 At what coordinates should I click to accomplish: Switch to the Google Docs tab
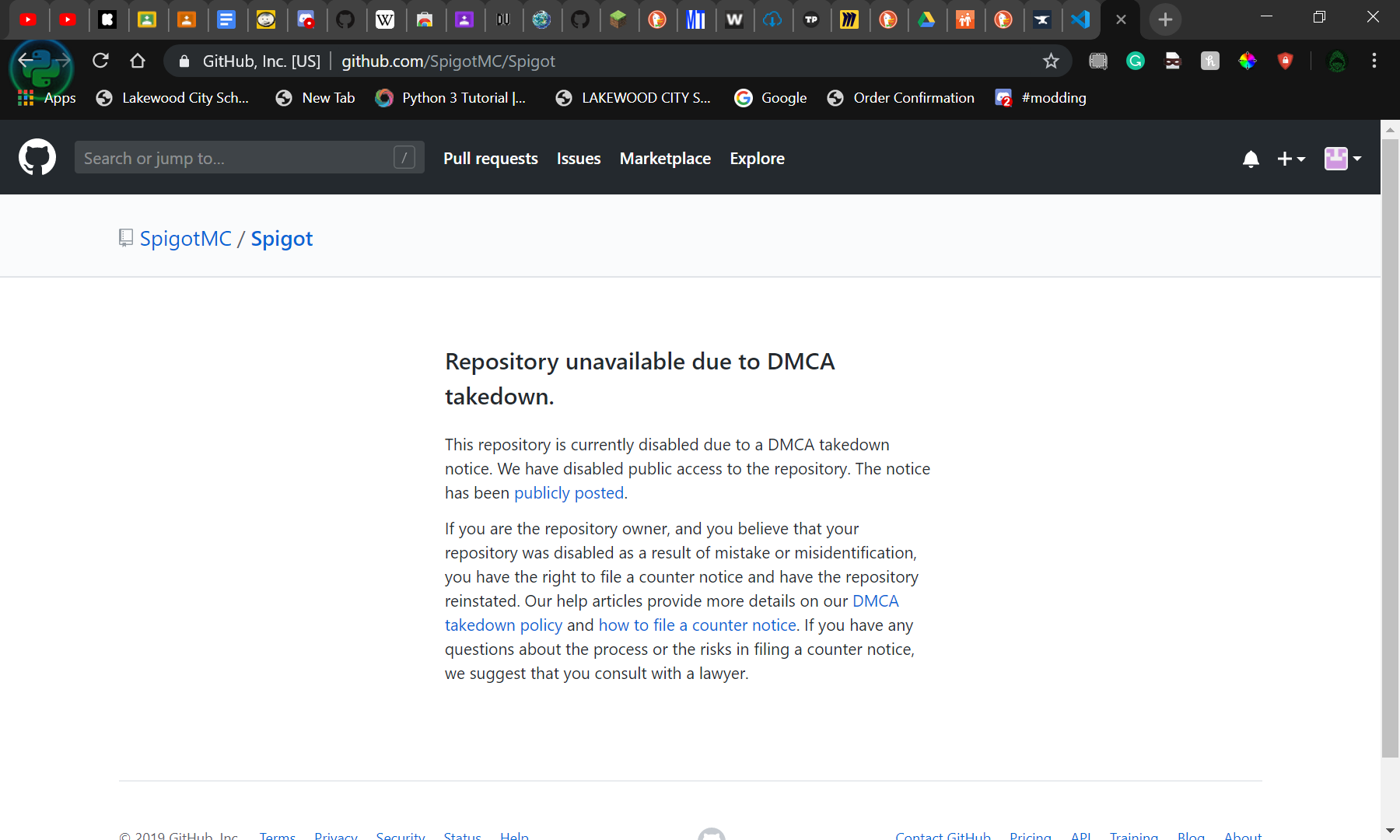click(226, 19)
